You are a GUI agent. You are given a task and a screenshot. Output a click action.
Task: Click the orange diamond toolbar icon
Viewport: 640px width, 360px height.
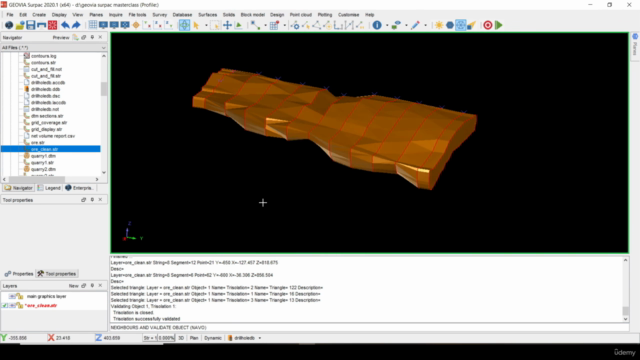pyautogui.click(x=136, y=25)
